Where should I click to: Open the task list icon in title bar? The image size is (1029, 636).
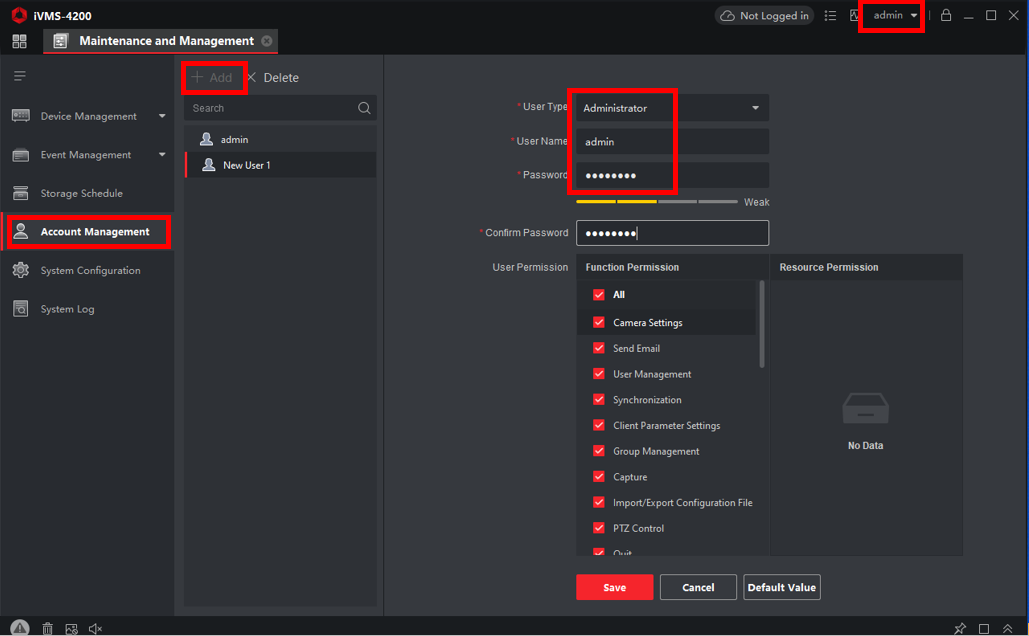(830, 16)
